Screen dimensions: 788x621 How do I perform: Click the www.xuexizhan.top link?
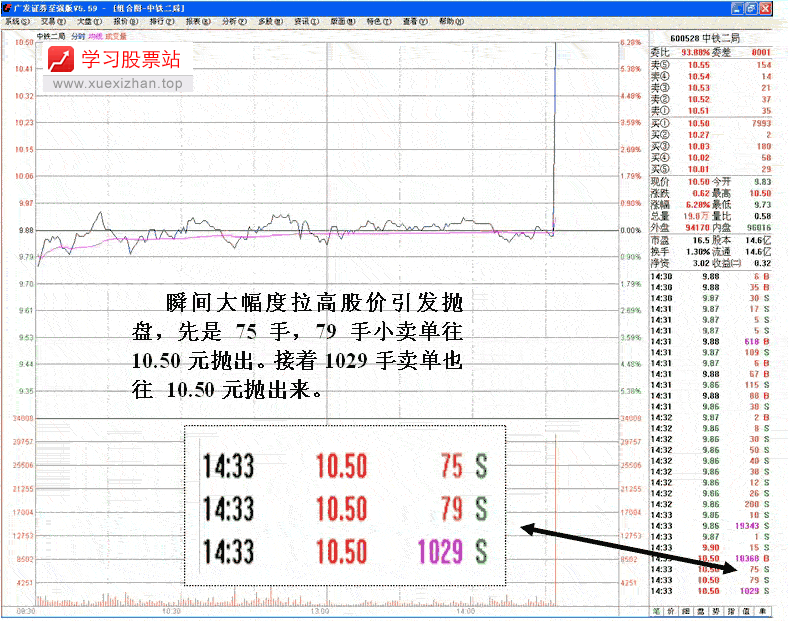click(118, 84)
